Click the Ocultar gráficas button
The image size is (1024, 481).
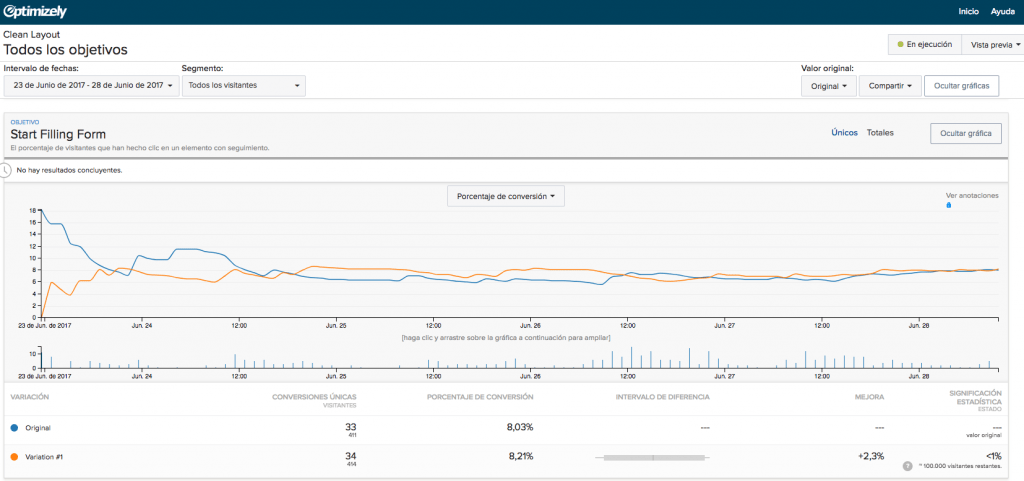[961, 85]
